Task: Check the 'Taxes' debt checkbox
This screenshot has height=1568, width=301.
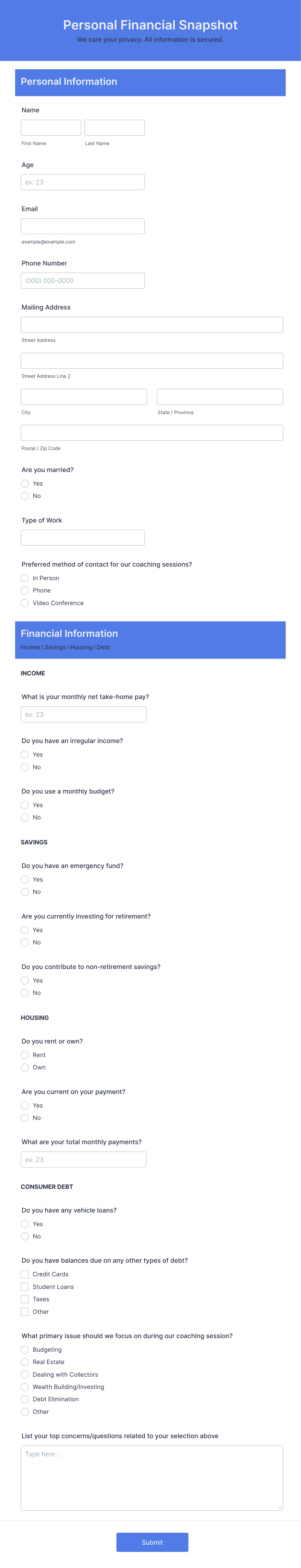Action: 24,1299
